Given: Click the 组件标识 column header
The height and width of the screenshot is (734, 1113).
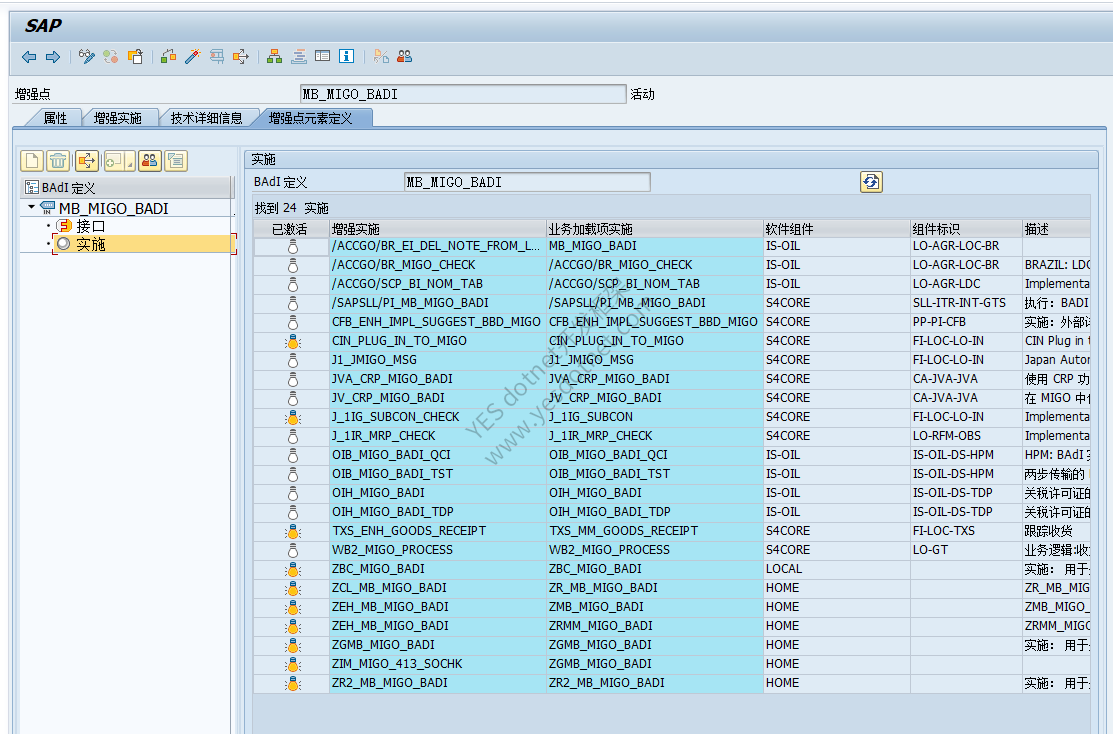Looking at the screenshot, I should click(x=966, y=229).
